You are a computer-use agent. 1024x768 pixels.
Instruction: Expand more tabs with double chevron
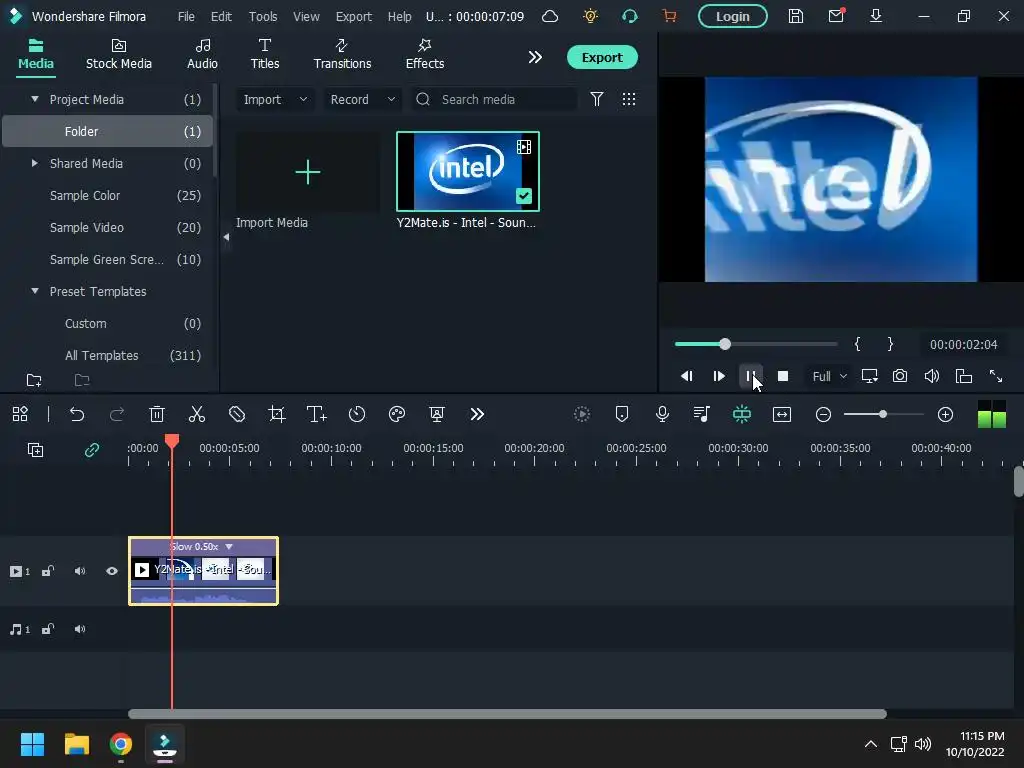[x=535, y=57]
